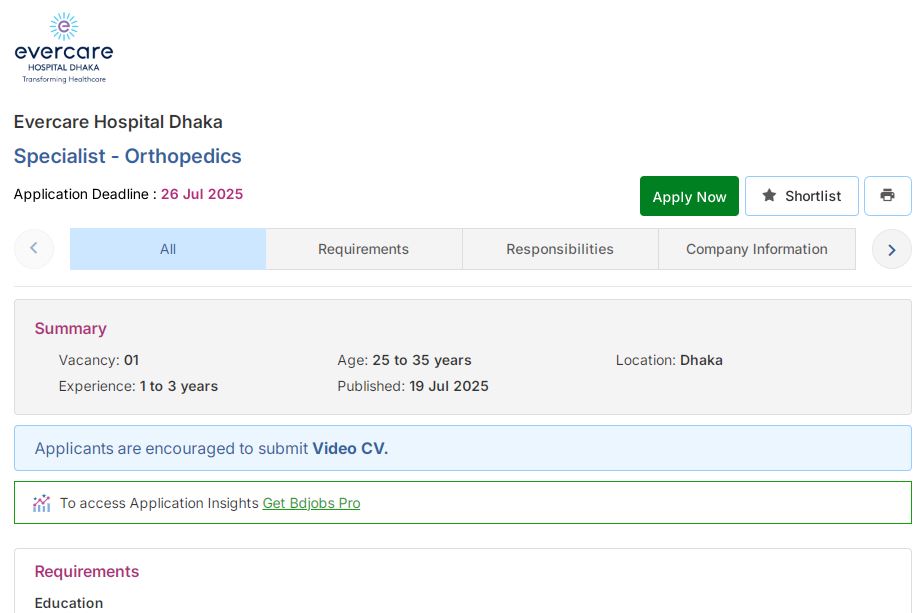Click the Published: 19 Jul 2025 entry
924x613 pixels.
(412, 386)
